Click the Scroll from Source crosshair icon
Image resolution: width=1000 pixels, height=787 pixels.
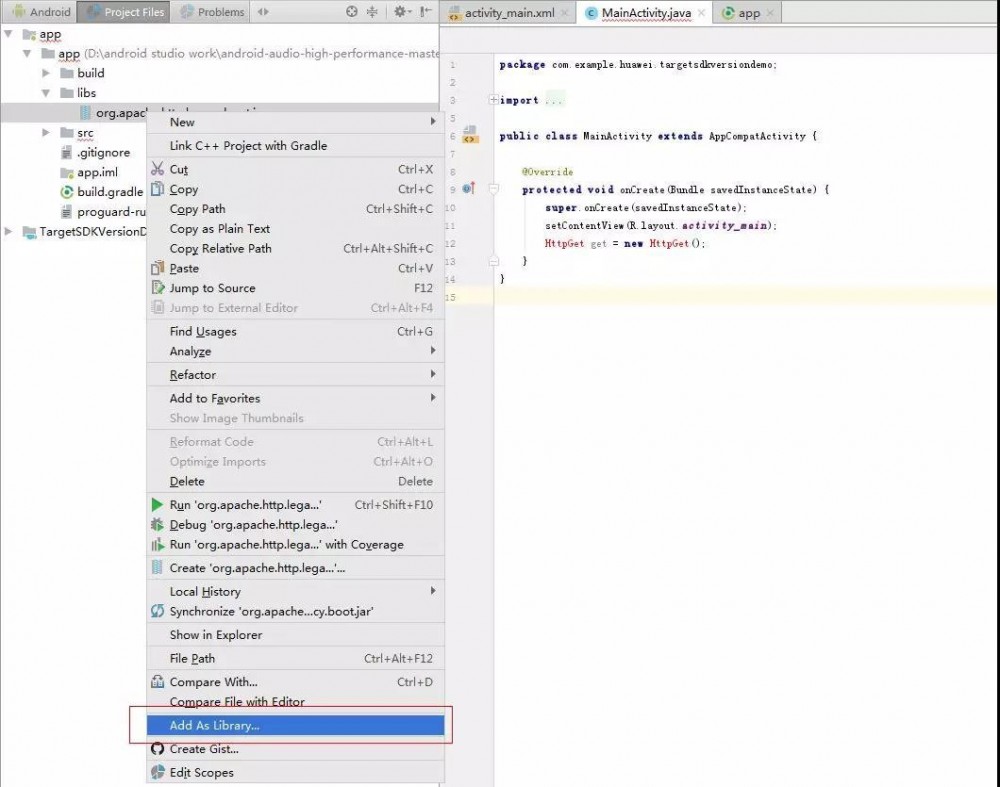pyautogui.click(x=351, y=12)
